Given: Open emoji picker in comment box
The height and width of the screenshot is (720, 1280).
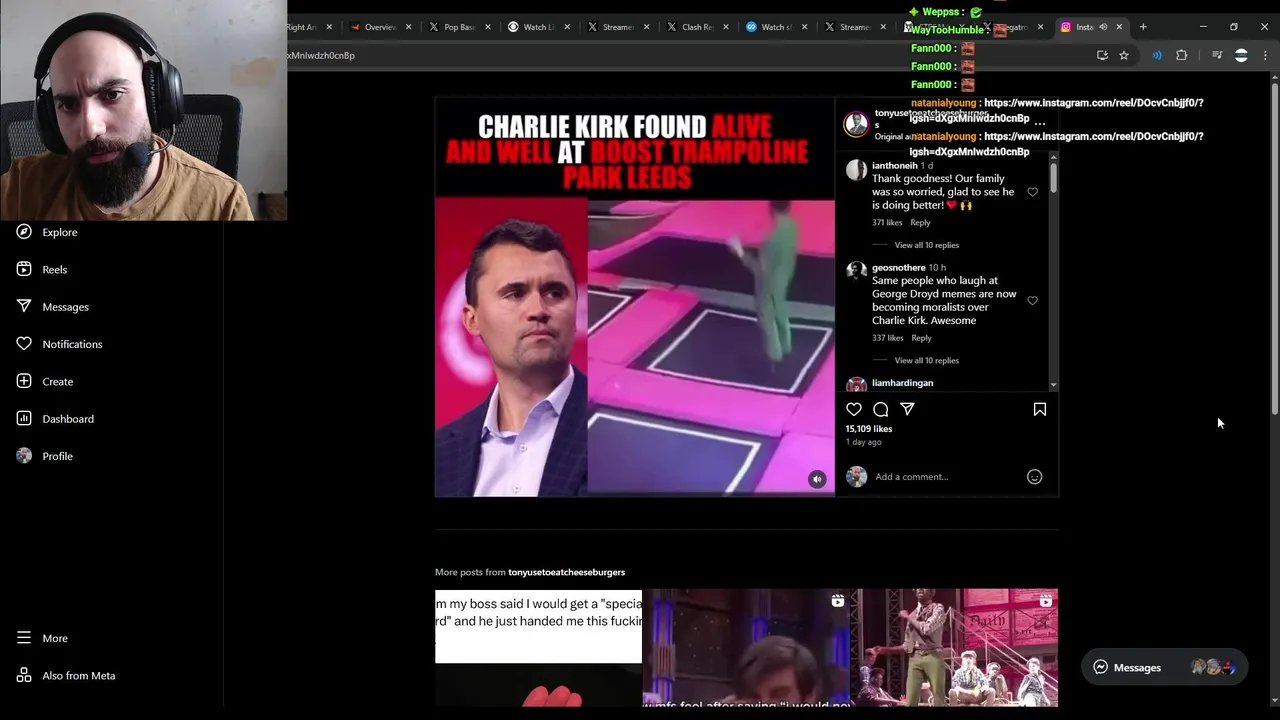Looking at the screenshot, I should (x=1035, y=477).
